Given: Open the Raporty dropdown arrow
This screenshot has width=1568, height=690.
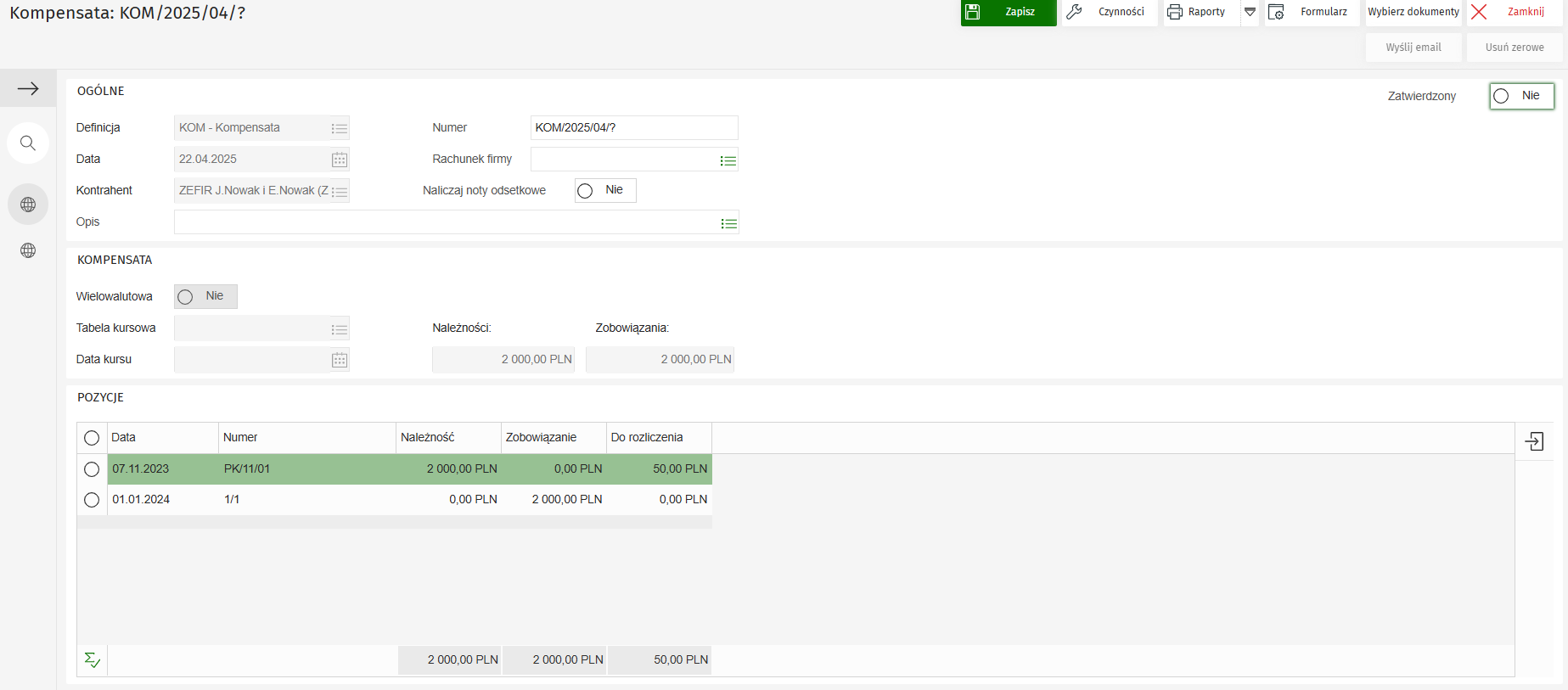Looking at the screenshot, I should coord(1250,12).
